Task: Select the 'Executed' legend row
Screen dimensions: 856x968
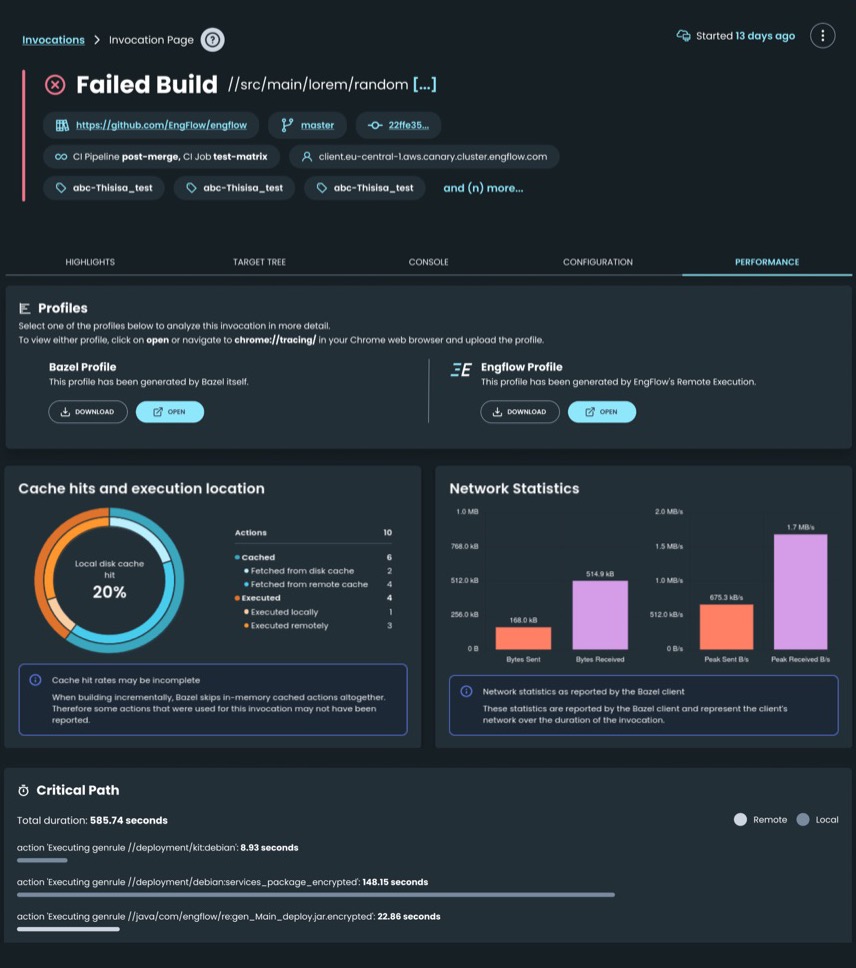Action: [x=313, y=598]
